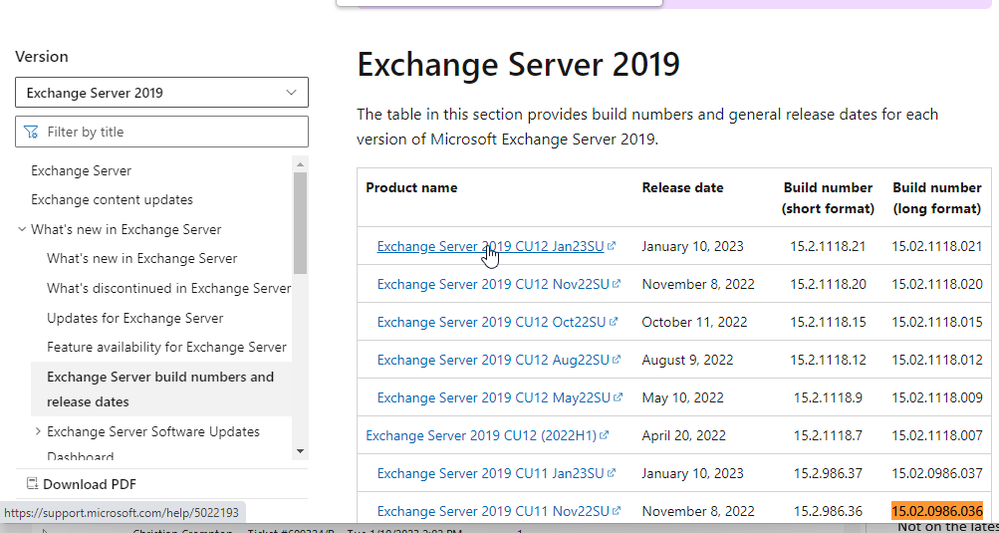999x533 pixels.
Task: Click the May 10, 2022 release date
Action: click(682, 398)
